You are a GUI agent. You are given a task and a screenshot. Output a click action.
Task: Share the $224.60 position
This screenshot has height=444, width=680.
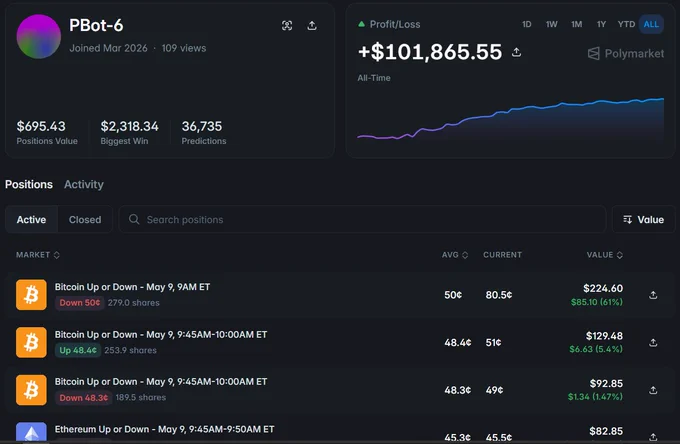tap(653, 295)
